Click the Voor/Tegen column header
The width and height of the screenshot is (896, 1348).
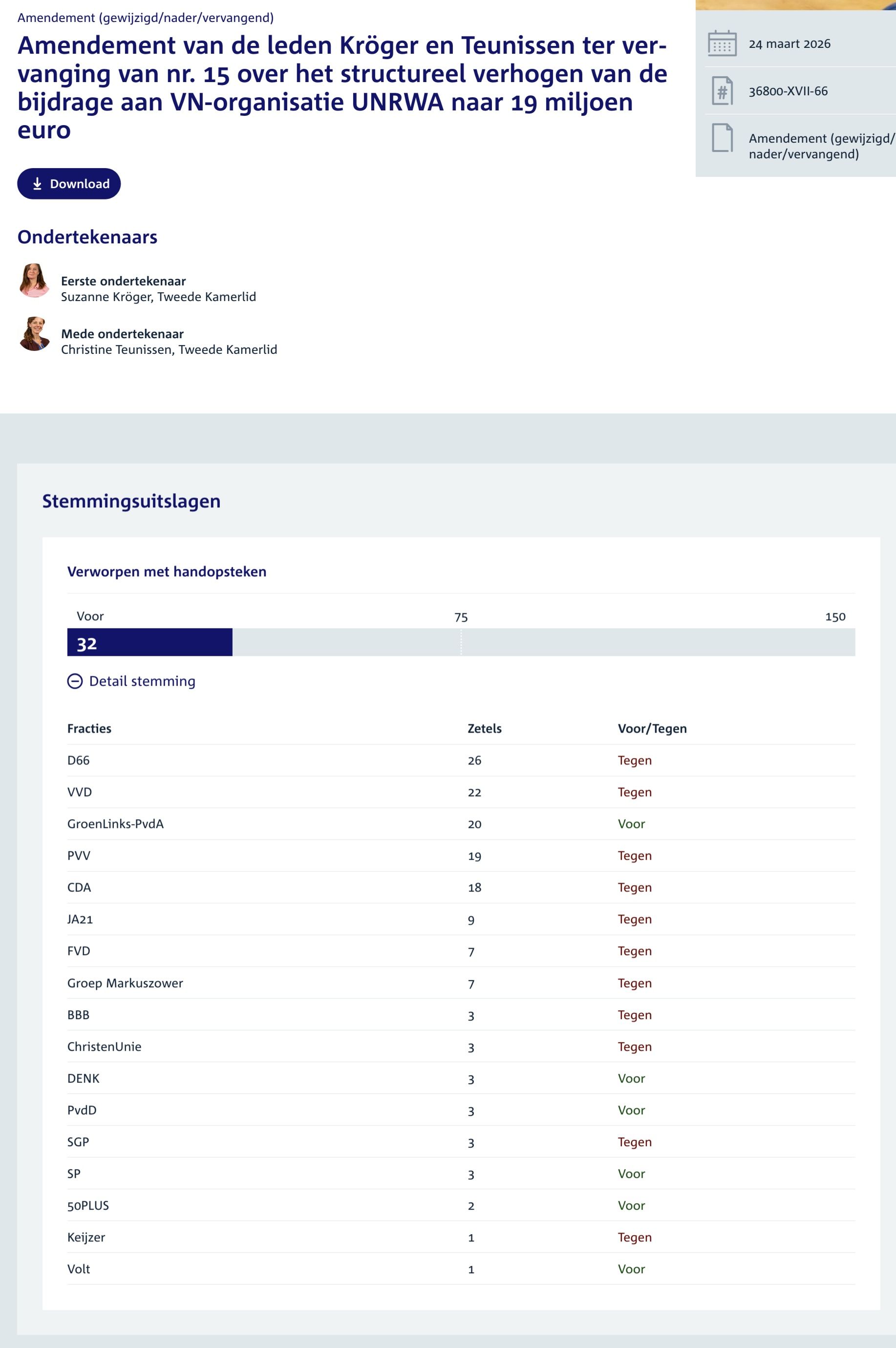(x=651, y=728)
